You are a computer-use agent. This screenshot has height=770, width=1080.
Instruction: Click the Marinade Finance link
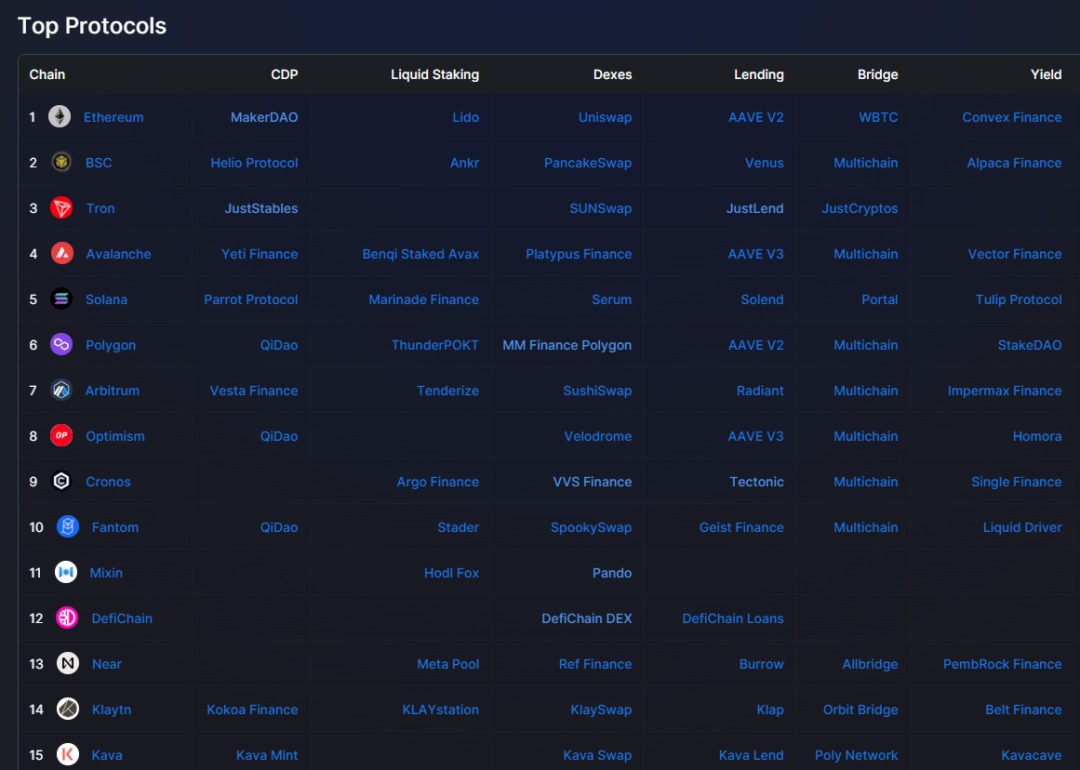click(423, 299)
